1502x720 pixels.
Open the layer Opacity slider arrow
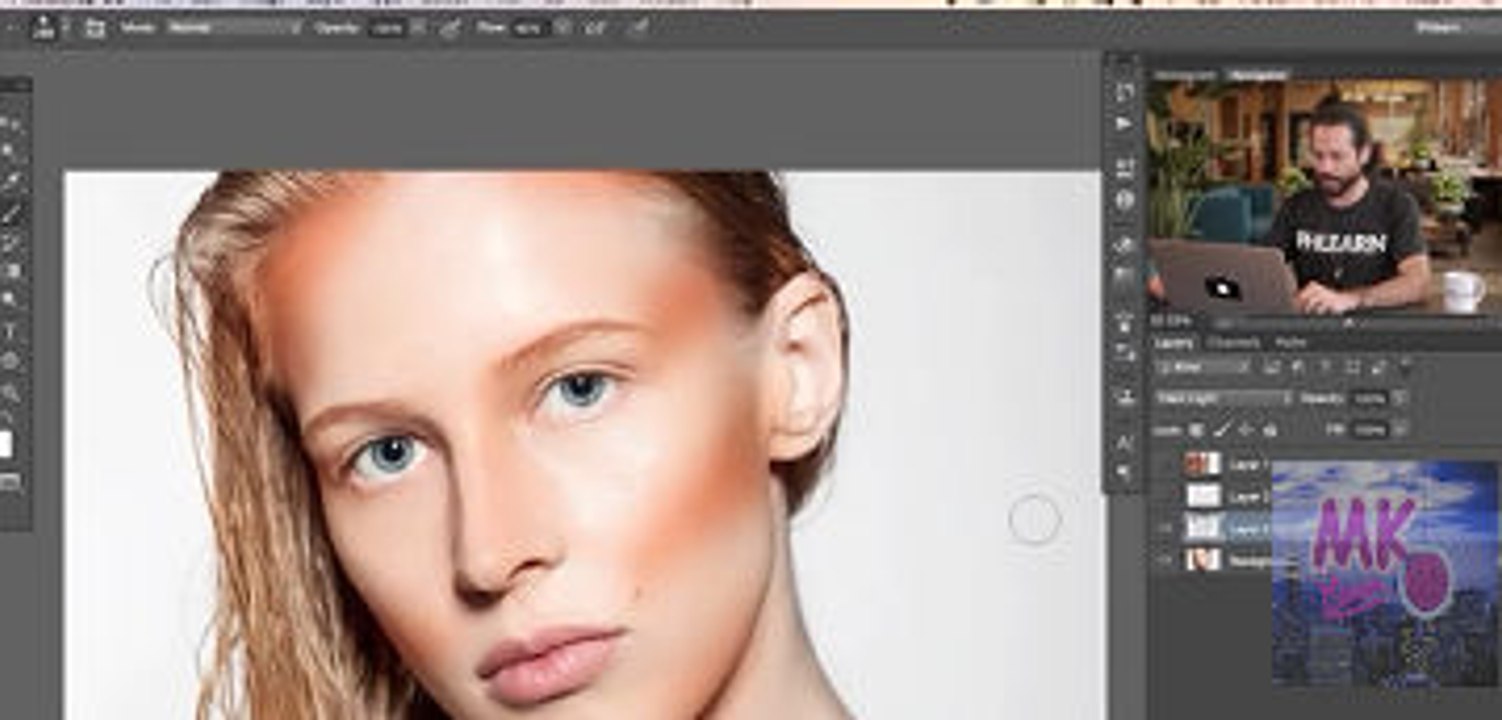pos(1400,398)
